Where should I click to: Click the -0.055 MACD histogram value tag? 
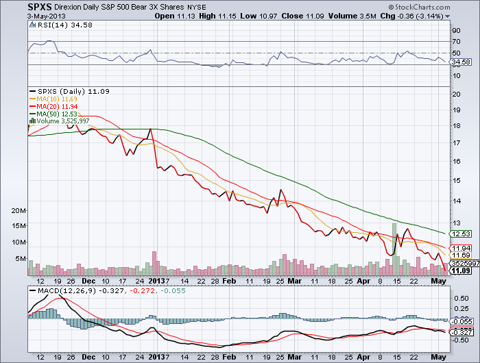pyautogui.click(x=461, y=321)
